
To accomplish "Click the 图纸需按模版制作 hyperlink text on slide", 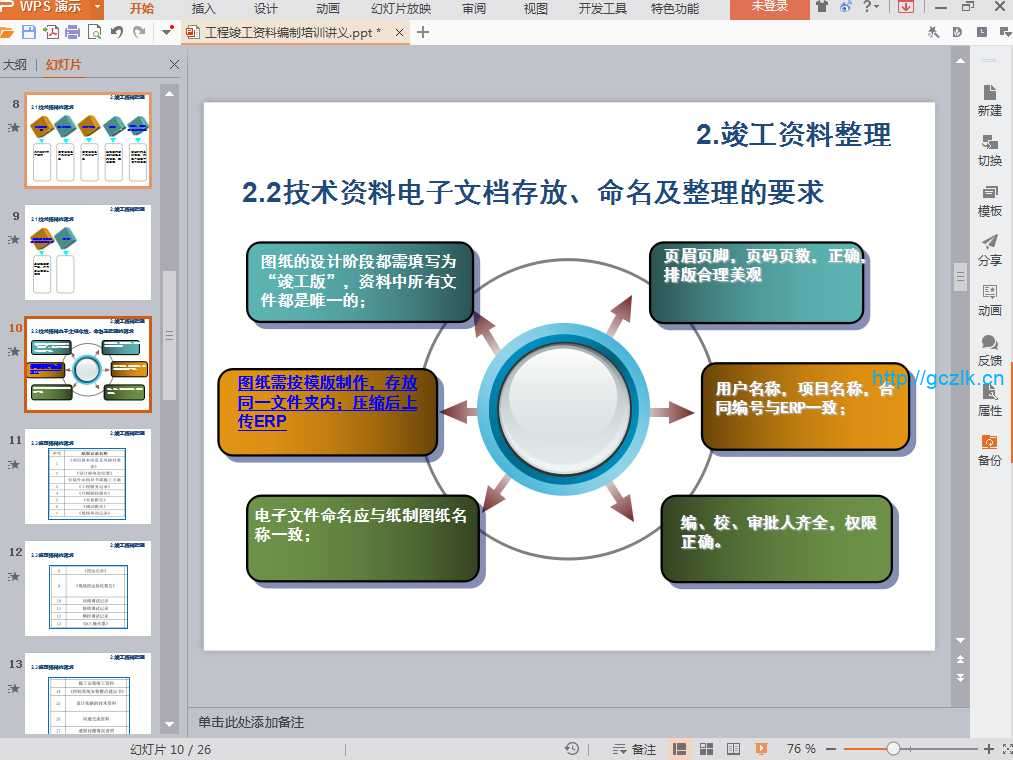I will click(x=327, y=402).
